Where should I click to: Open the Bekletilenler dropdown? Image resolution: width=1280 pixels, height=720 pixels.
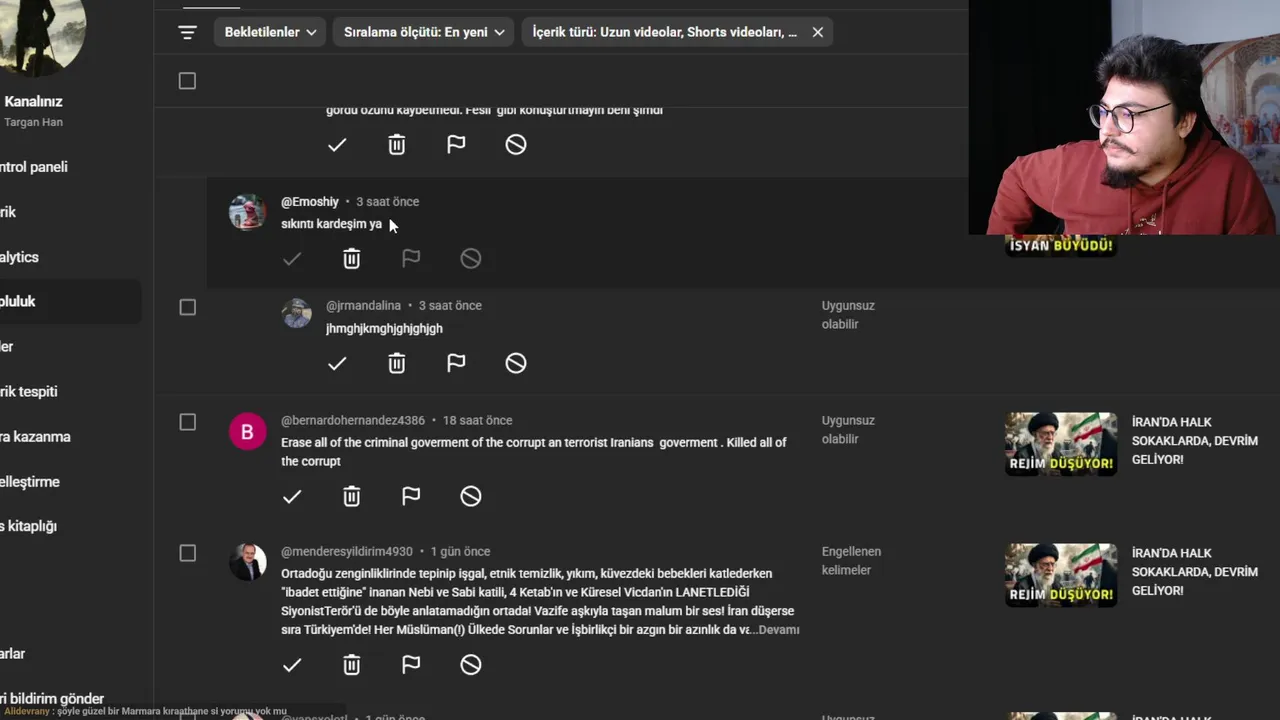pos(270,32)
